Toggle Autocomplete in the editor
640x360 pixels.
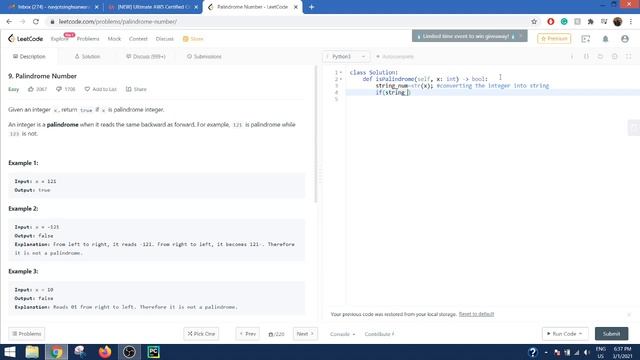(395, 56)
